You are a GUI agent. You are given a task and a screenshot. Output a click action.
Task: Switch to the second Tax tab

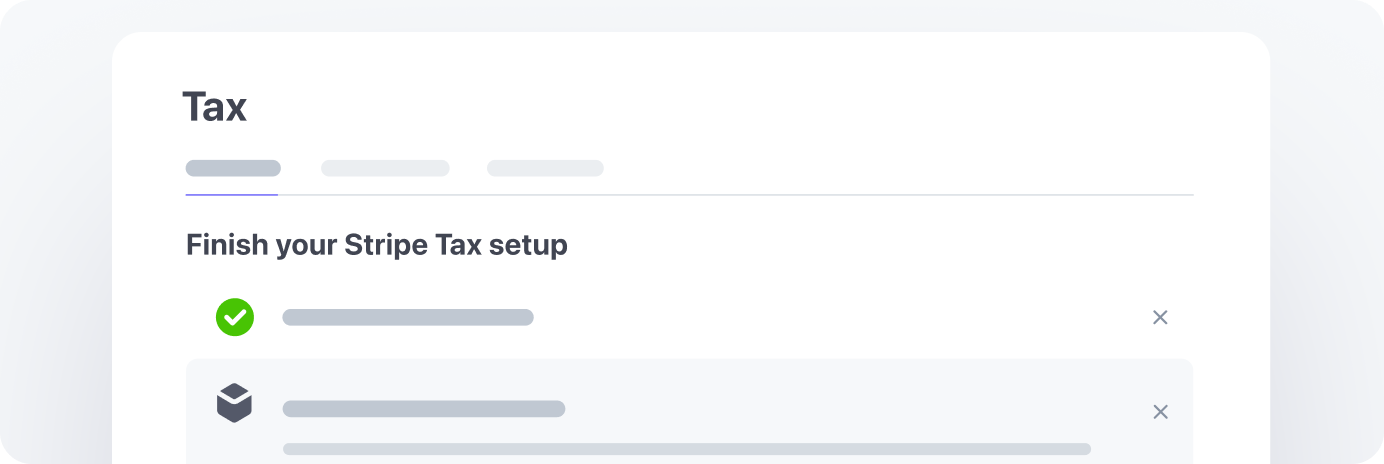[x=385, y=168]
